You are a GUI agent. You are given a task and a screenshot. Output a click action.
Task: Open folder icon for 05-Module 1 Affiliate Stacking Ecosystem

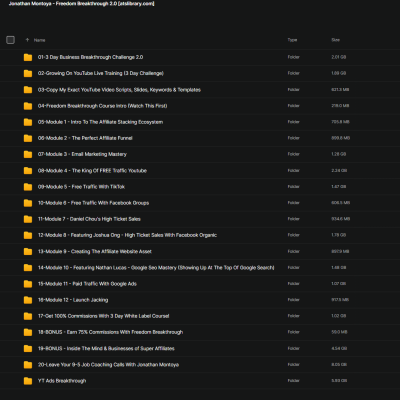[28, 122]
